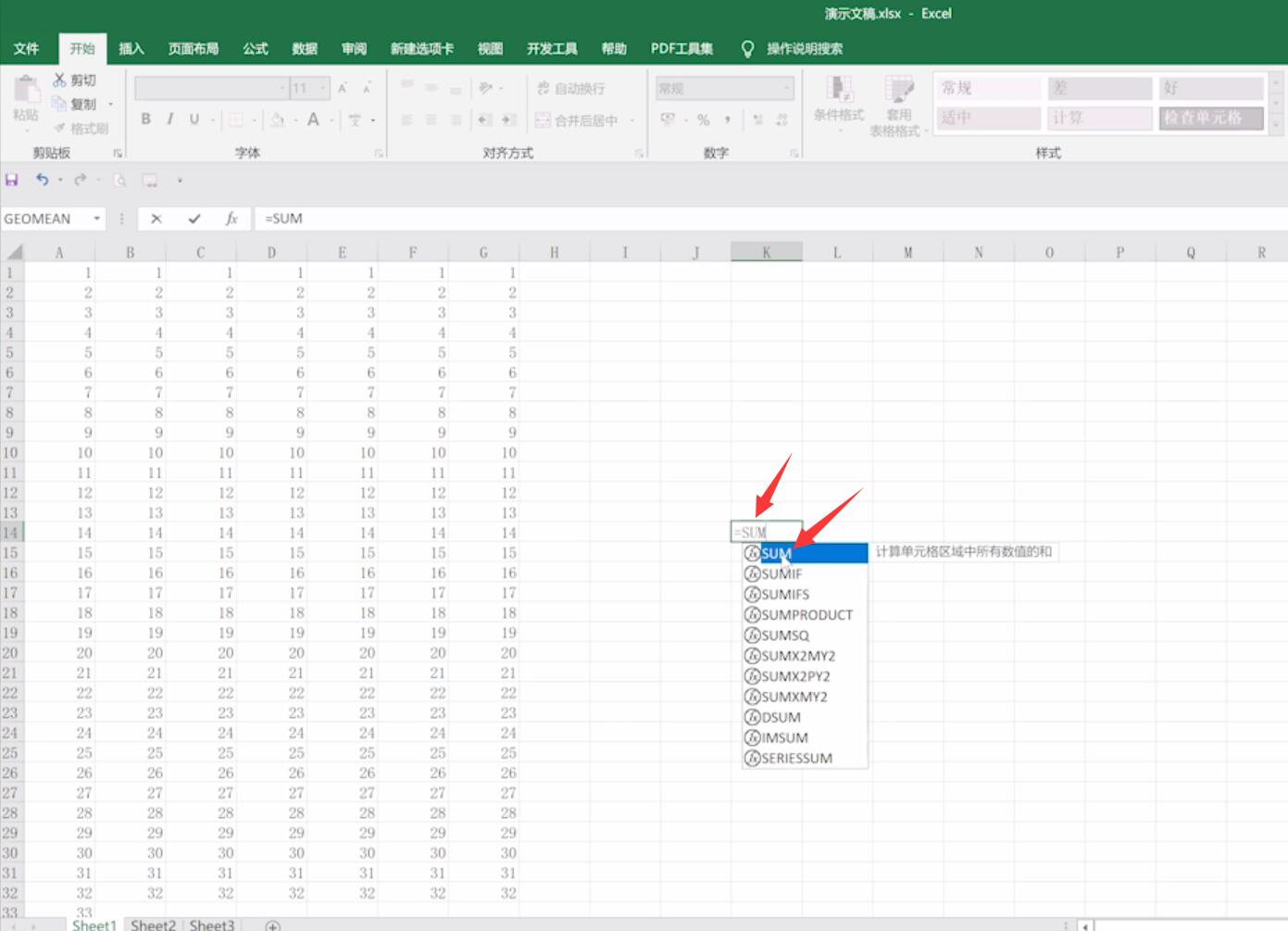The height and width of the screenshot is (931, 1288).
Task: Click the insert function fx icon
Action: [x=231, y=219]
